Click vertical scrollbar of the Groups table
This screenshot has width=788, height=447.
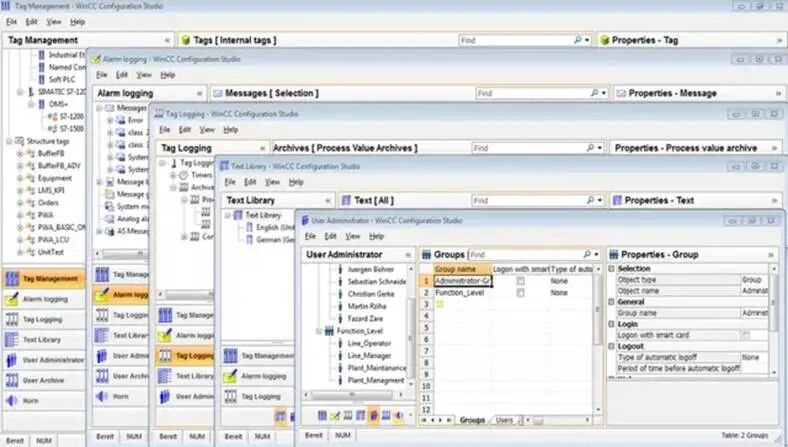[x=598, y=337]
